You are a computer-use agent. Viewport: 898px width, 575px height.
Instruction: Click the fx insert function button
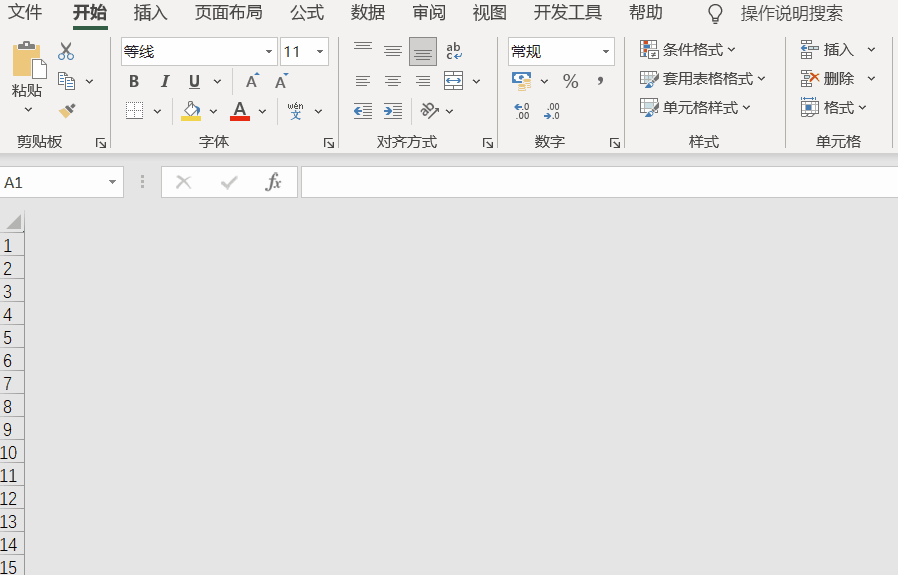pos(273,182)
